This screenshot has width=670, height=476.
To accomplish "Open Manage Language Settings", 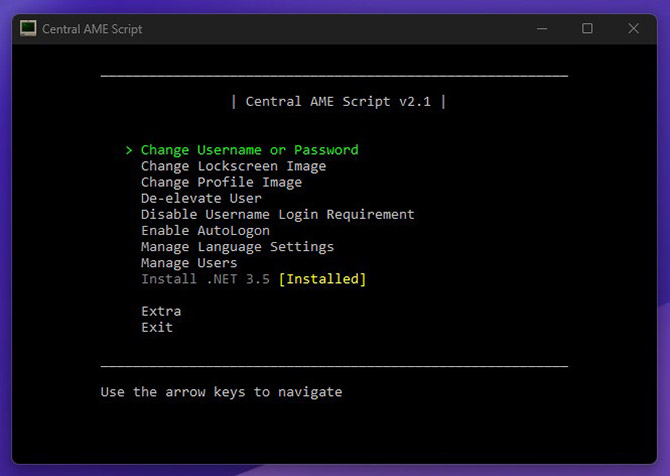I will (x=238, y=247).
